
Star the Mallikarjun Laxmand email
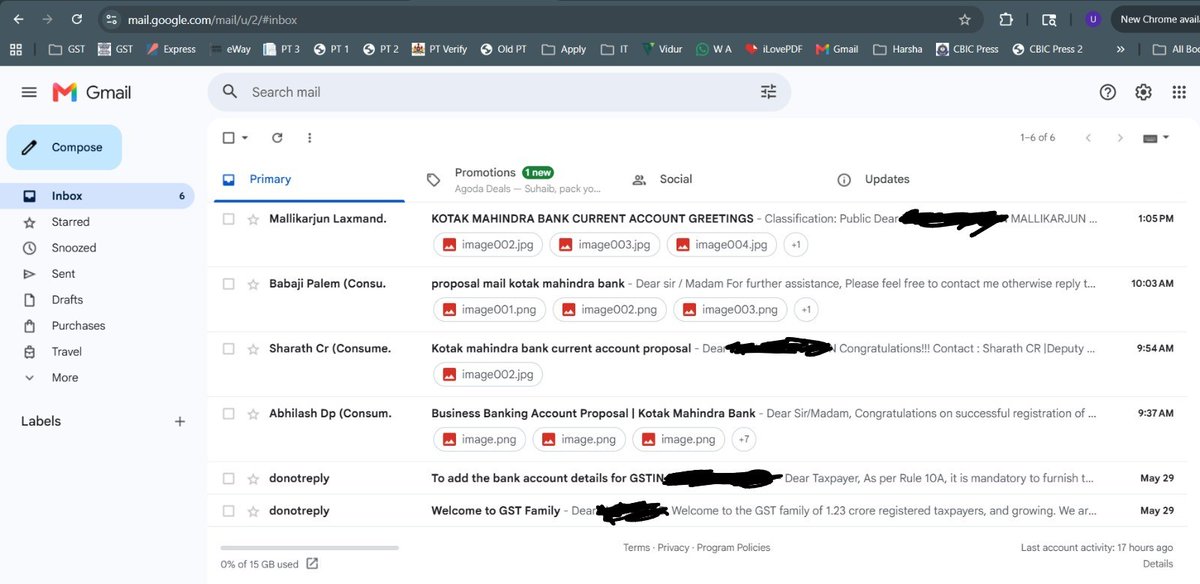coord(253,219)
